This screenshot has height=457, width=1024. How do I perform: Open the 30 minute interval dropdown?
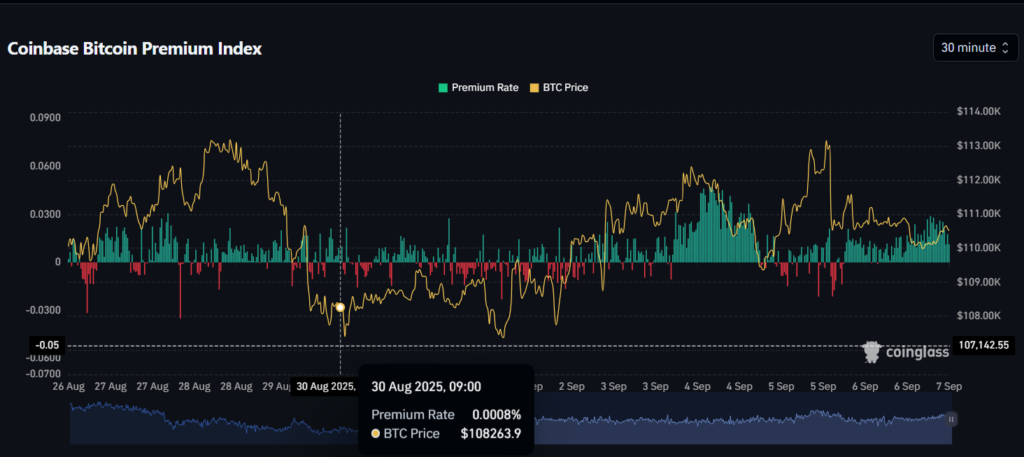(x=975, y=48)
